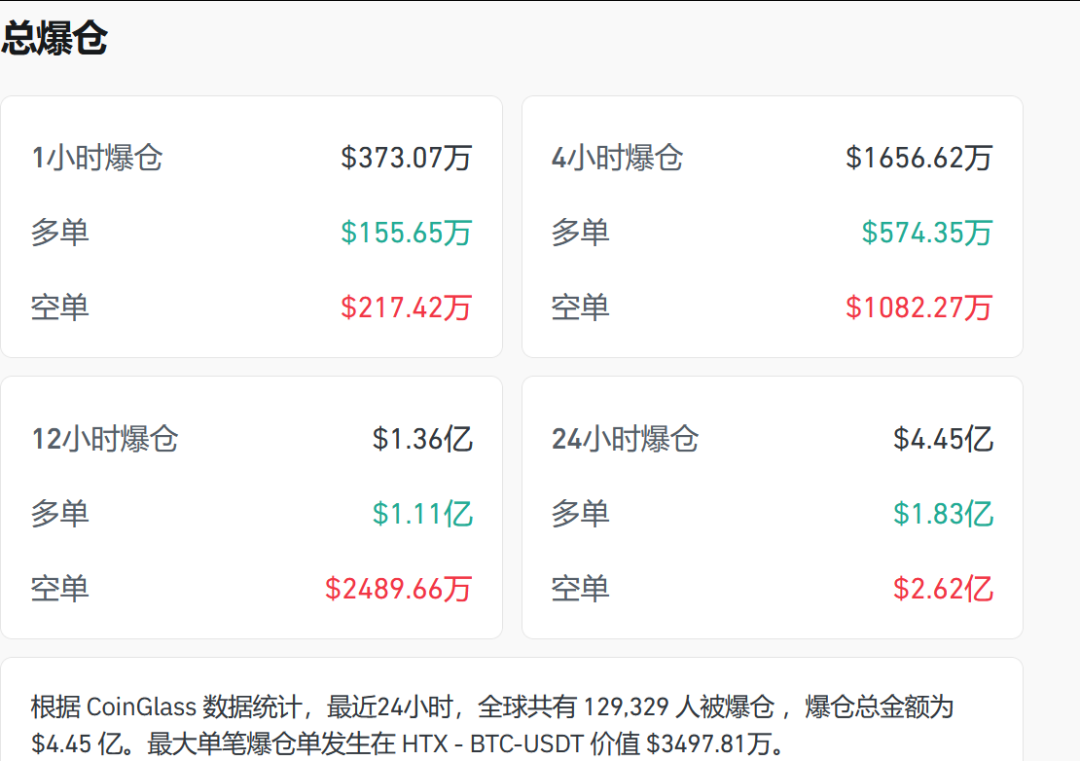Viewport: 1080px width, 761px height.
Task: Click the green $1.83亿 long value
Action: 943,514
